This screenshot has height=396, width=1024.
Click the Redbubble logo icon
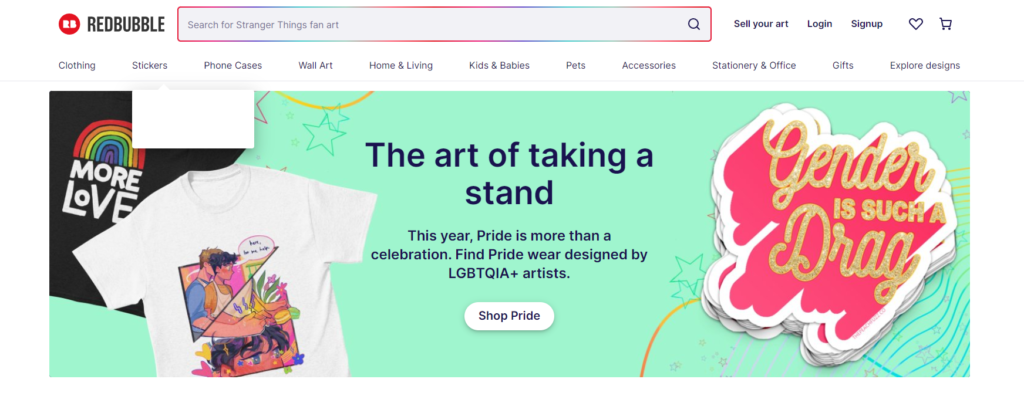click(69, 24)
